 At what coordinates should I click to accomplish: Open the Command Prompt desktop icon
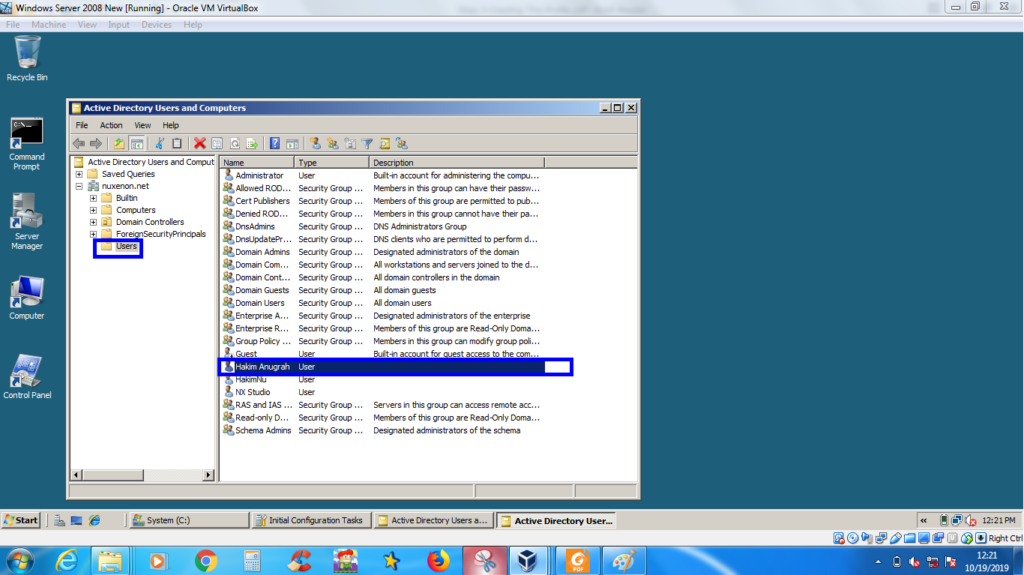coord(27,144)
